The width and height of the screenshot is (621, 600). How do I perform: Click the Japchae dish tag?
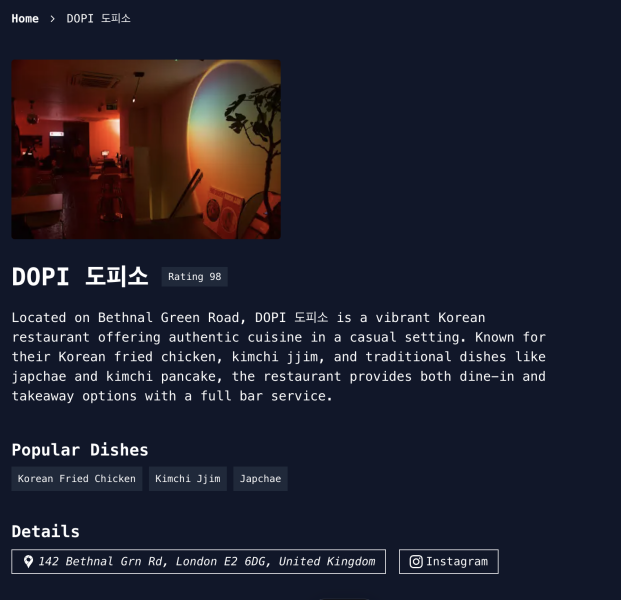click(x=260, y=478)
